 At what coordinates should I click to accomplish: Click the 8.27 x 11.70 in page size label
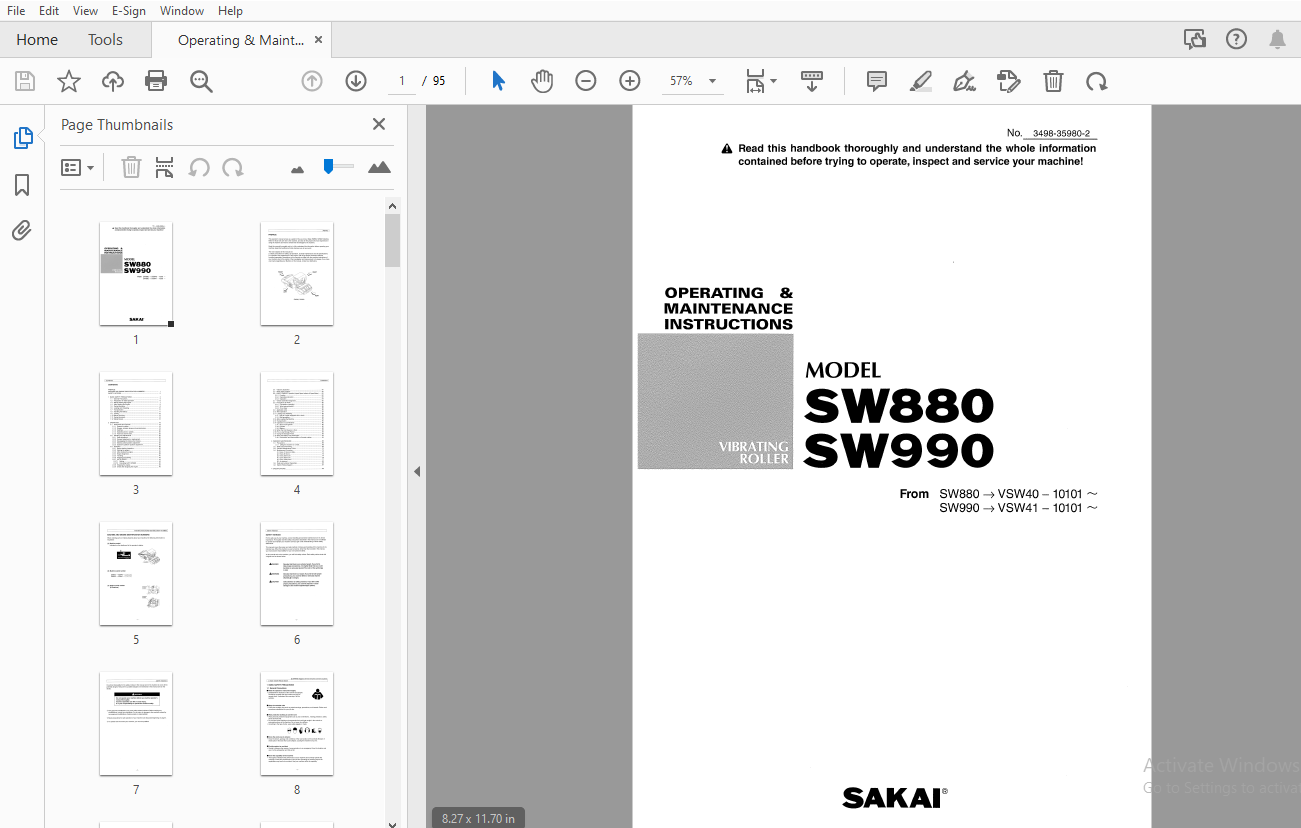tap(479, 818)
